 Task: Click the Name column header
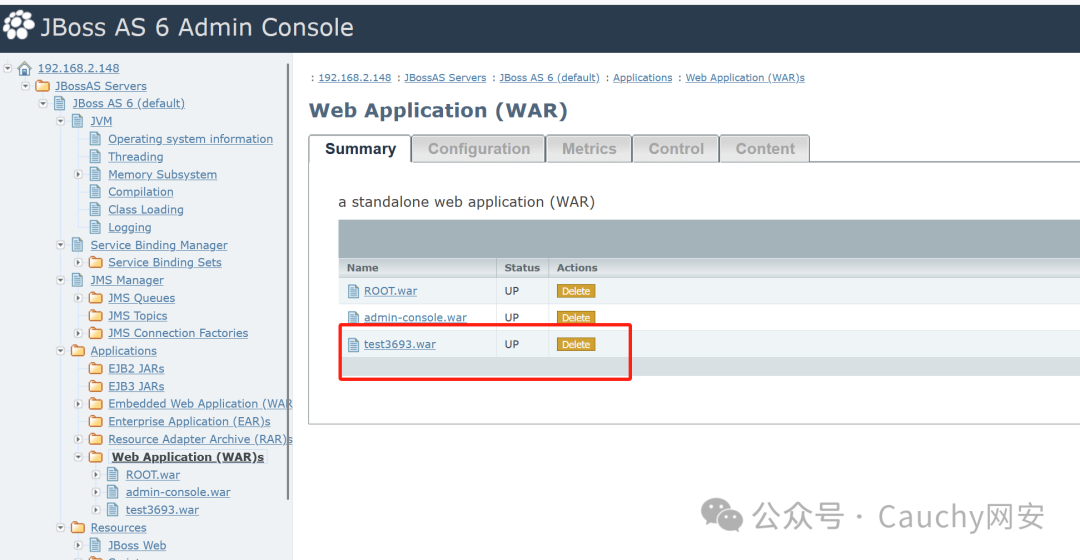point(417,268)
